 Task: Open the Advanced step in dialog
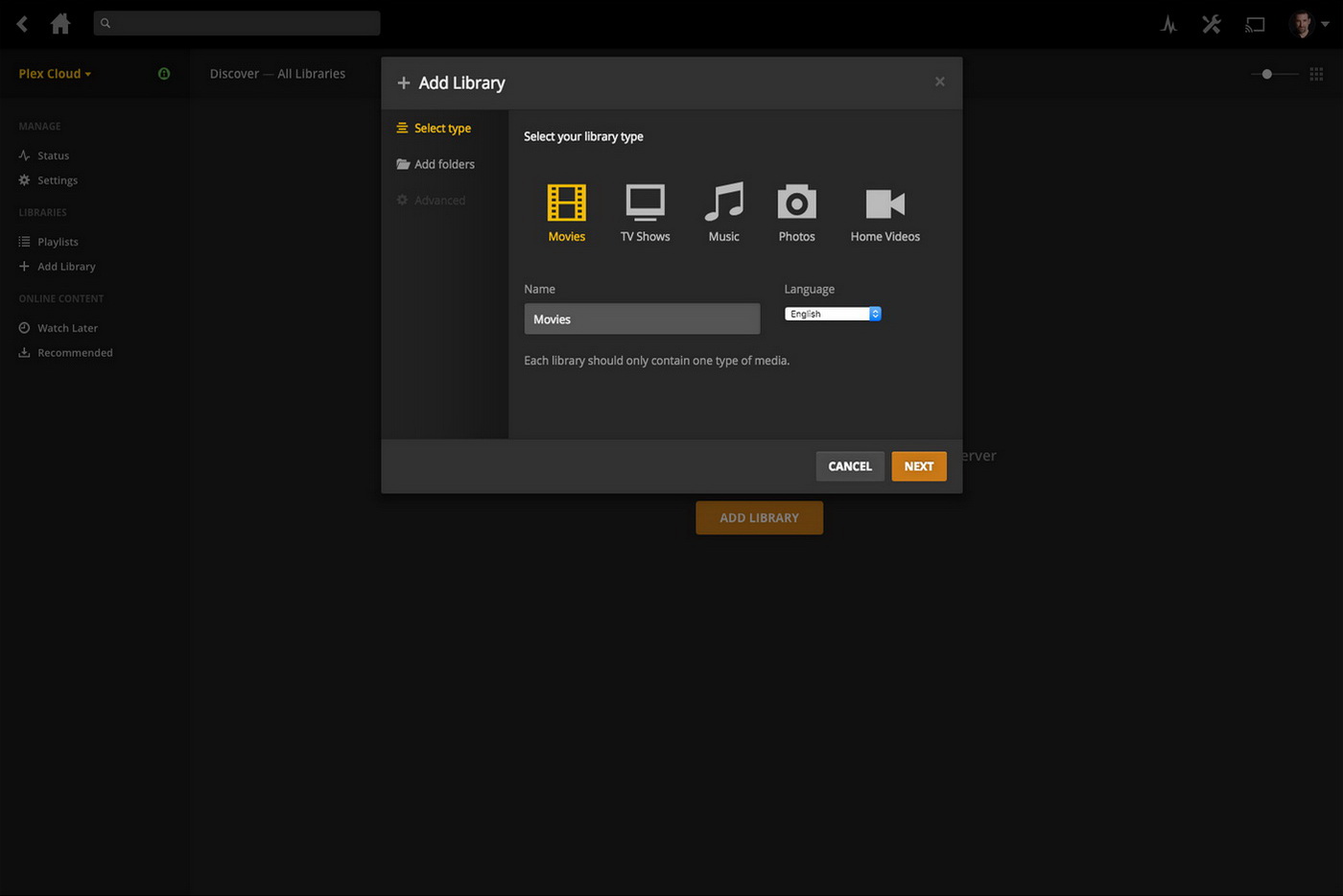click(x=431, y=200)
